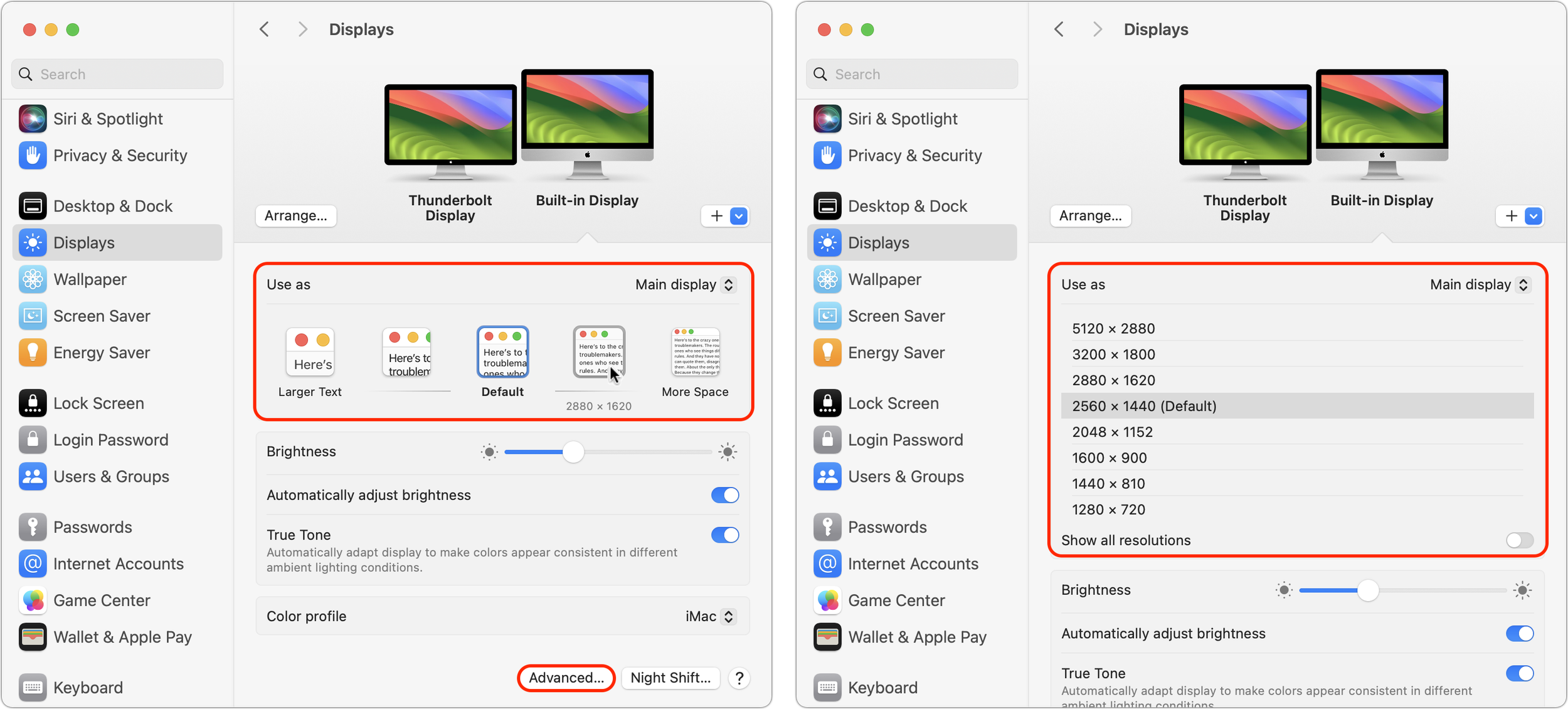
Task: Expand add-display blue chevron in right window
Action: [x=1534, y=216]
